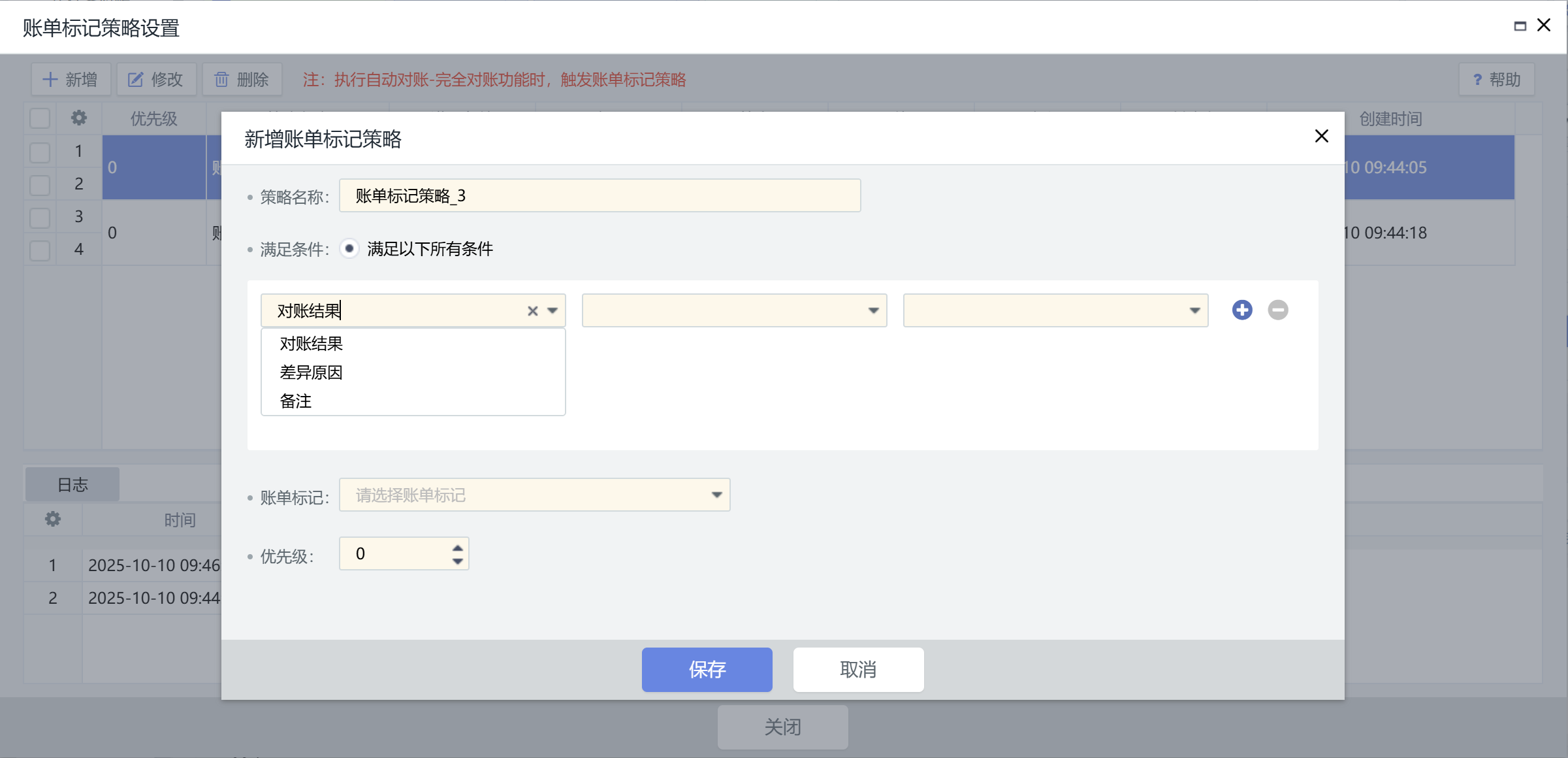Click the 帮助 question mark button

click(x=1496, y=80)
